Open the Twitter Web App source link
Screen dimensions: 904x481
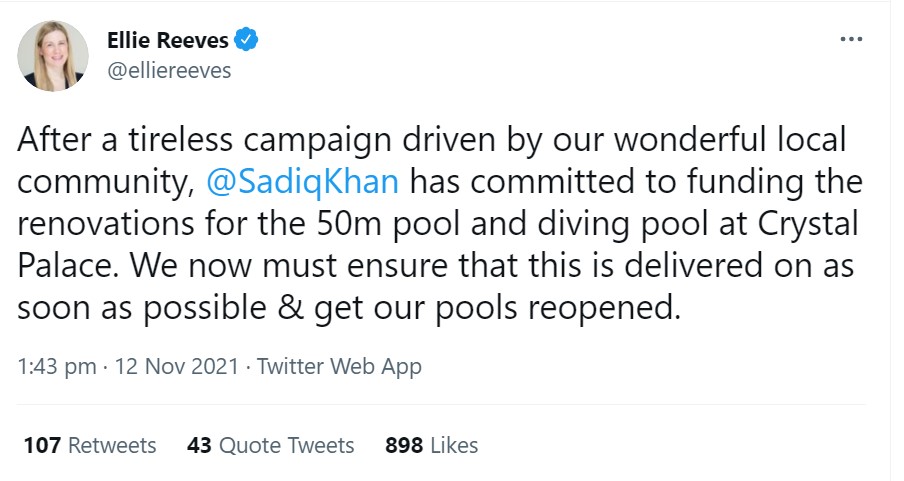click(x=339, y=366)
